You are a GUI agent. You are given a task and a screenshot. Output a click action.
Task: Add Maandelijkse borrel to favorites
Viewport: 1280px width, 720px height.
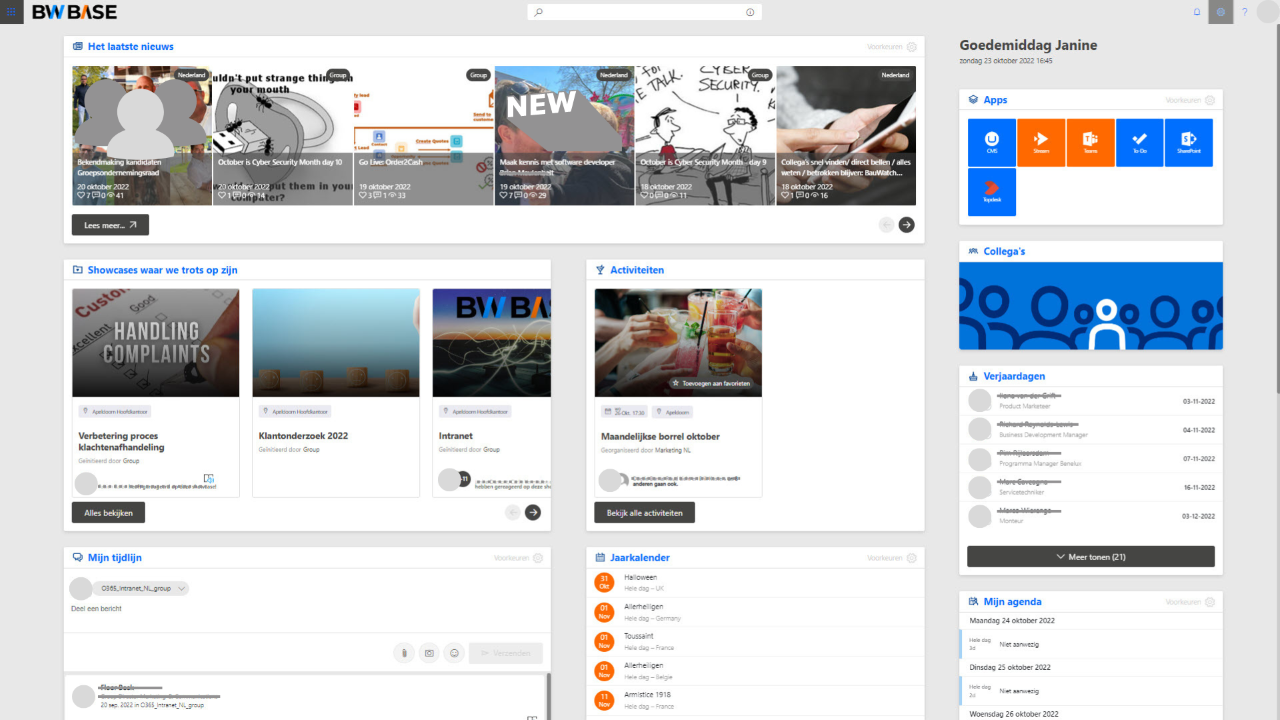click(712, 383)
